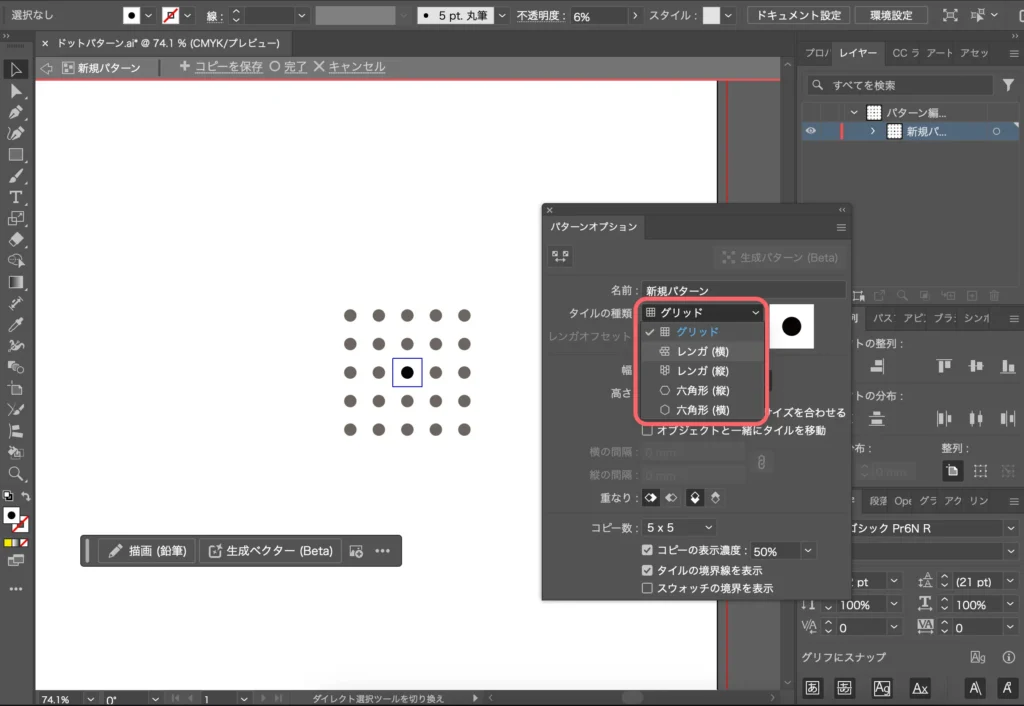Open the 50% copy dimming dropdown

pyautogui.click(x=807, y=551)
